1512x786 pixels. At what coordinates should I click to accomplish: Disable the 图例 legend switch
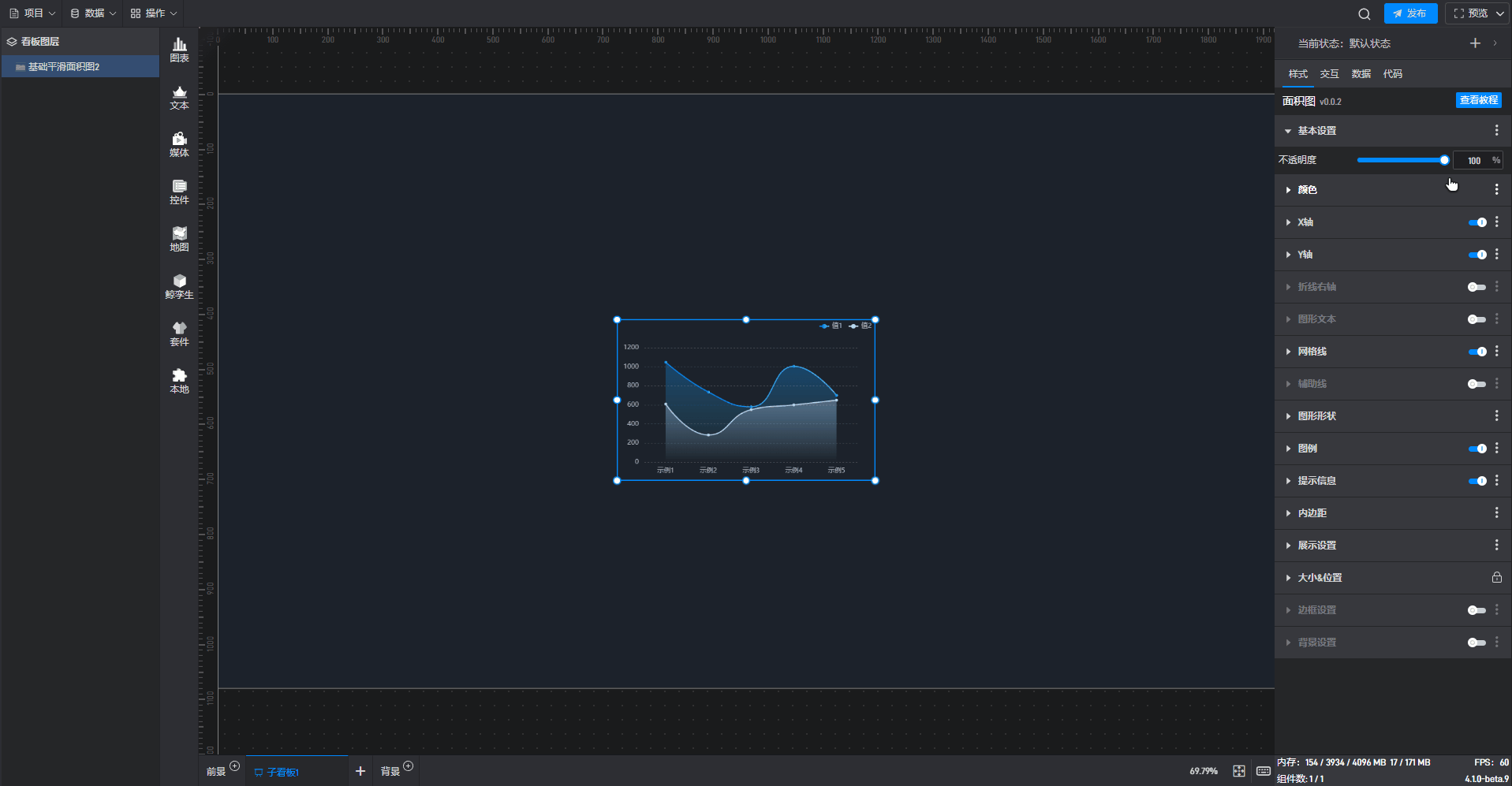(1477, 449)
